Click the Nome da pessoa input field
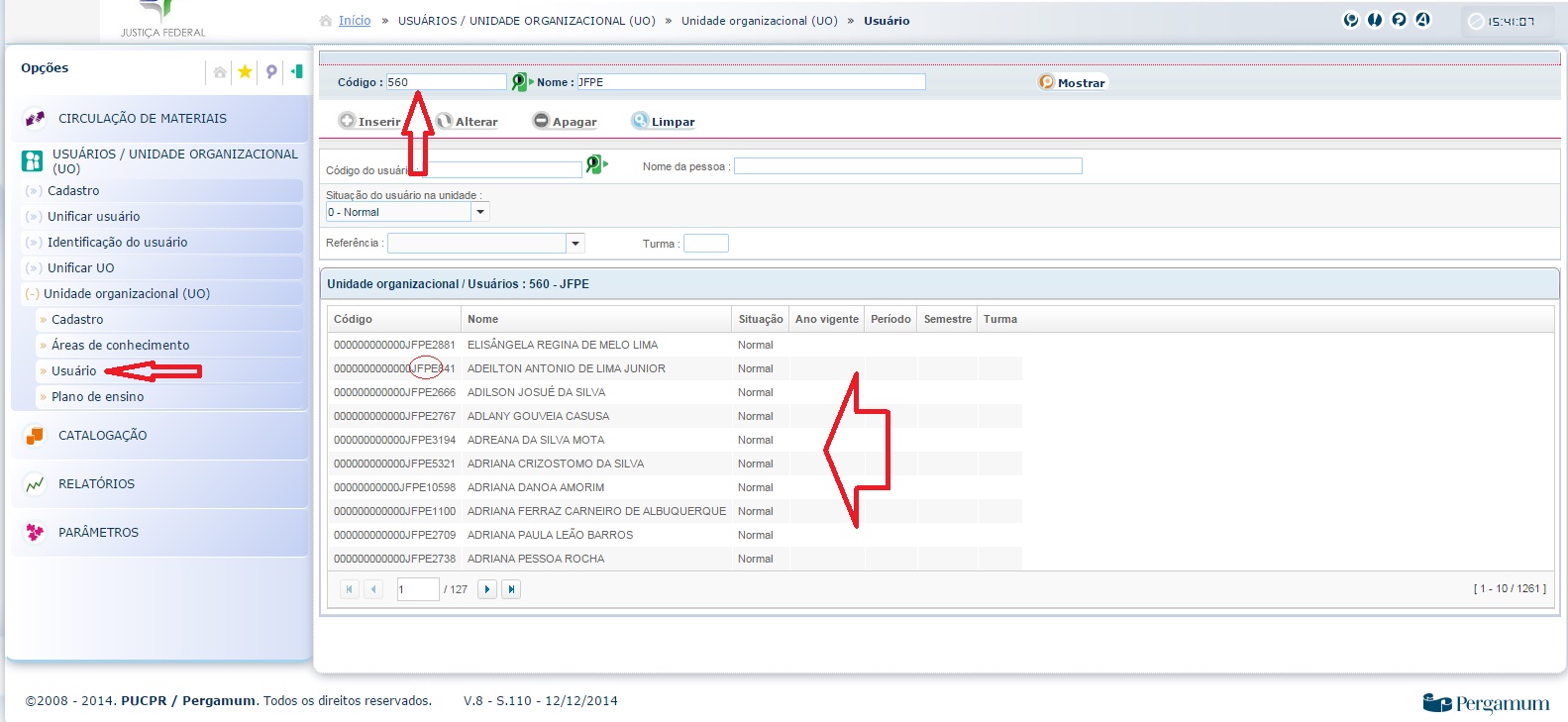The height and width of the screenshot is (722, 1568). pos(907,166)
